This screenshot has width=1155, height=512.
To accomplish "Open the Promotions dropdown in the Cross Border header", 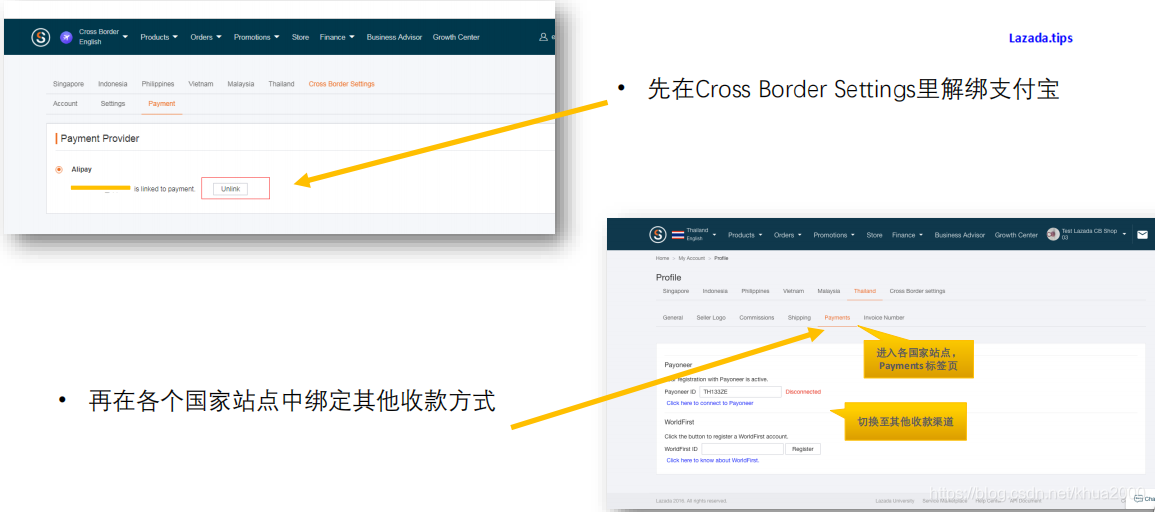I will point(256,37).
